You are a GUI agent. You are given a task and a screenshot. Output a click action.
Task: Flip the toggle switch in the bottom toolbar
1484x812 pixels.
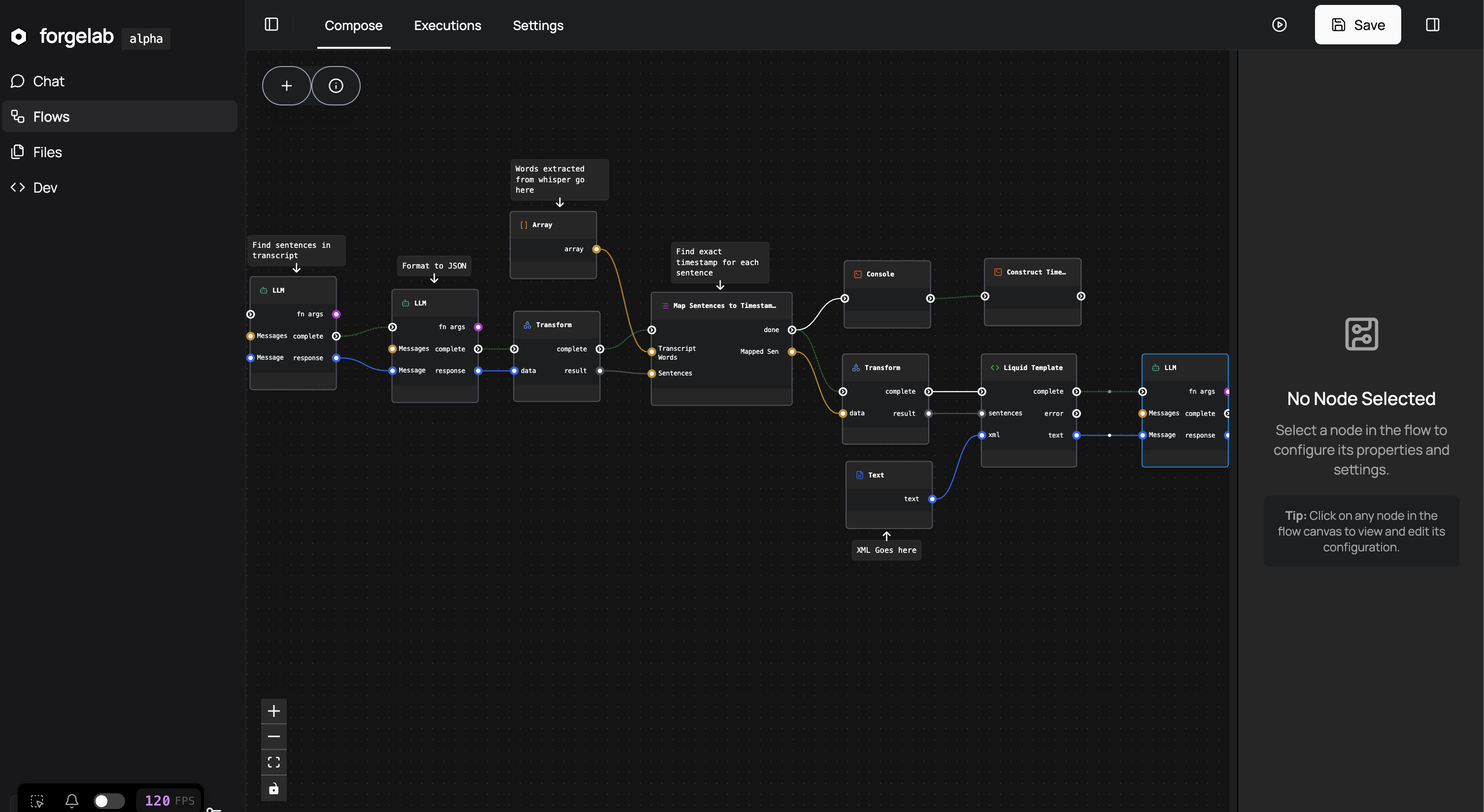109,801
